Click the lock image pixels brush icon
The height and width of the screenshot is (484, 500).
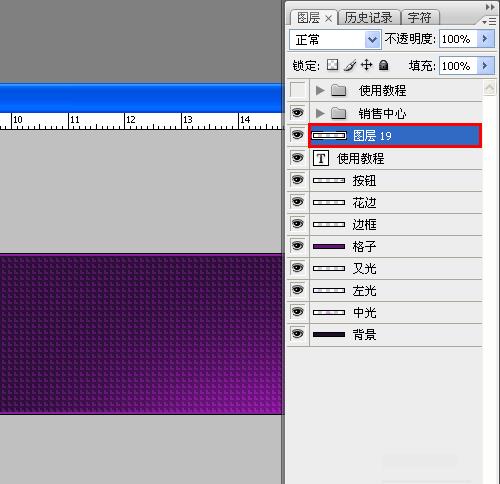(x=350, y=65)
